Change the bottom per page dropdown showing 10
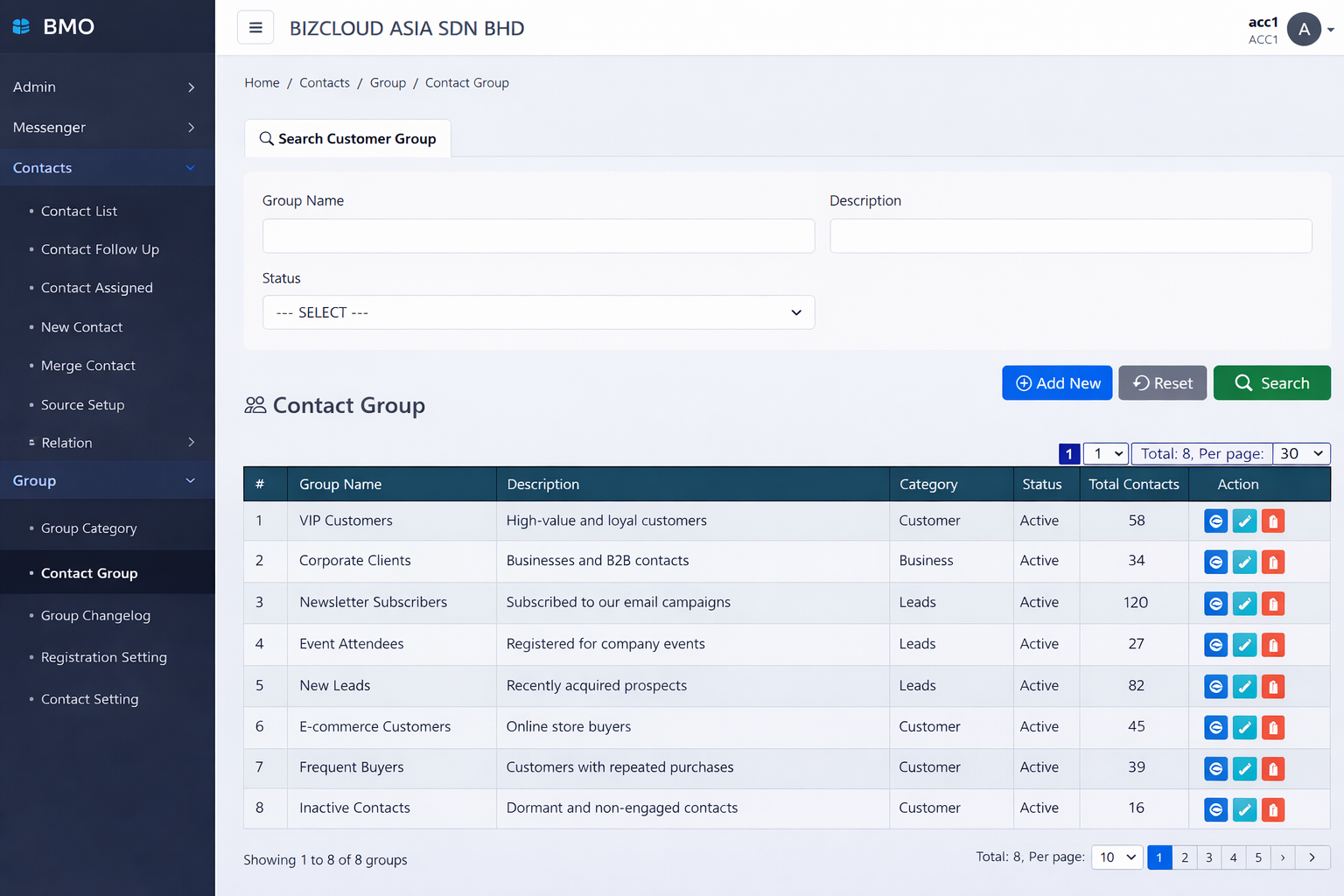1344x896 pixels. pyautogui.click(x=1117, y=857)
